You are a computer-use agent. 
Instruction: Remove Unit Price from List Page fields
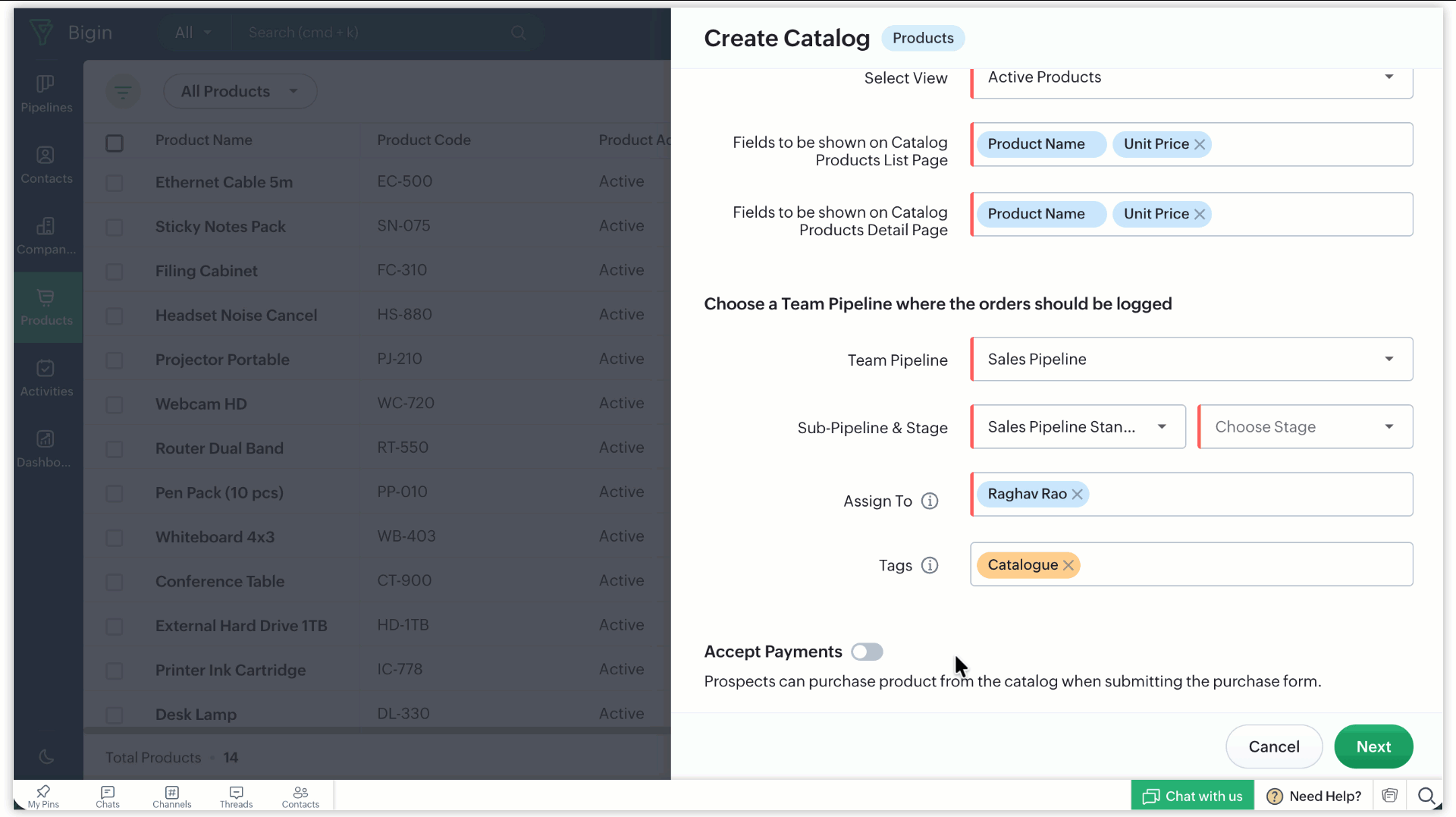coord(1200,144)
